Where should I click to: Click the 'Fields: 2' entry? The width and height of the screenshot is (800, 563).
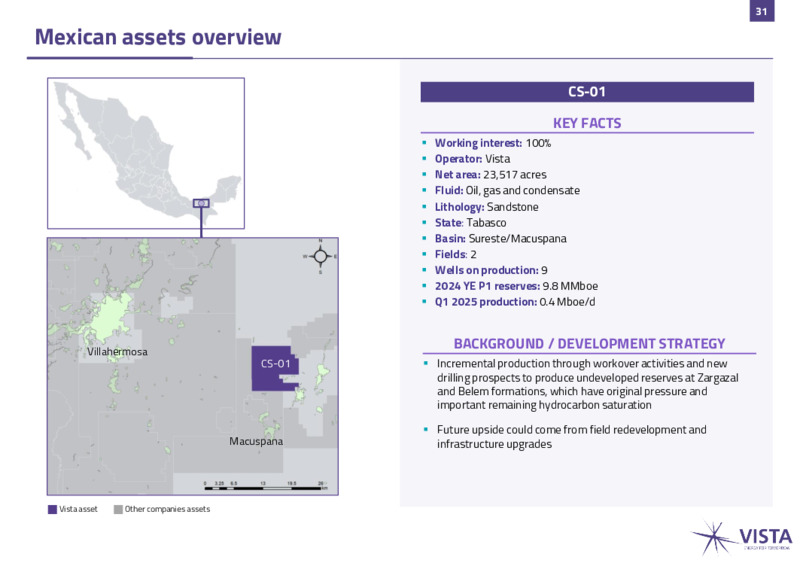click(x=456, y=254)
